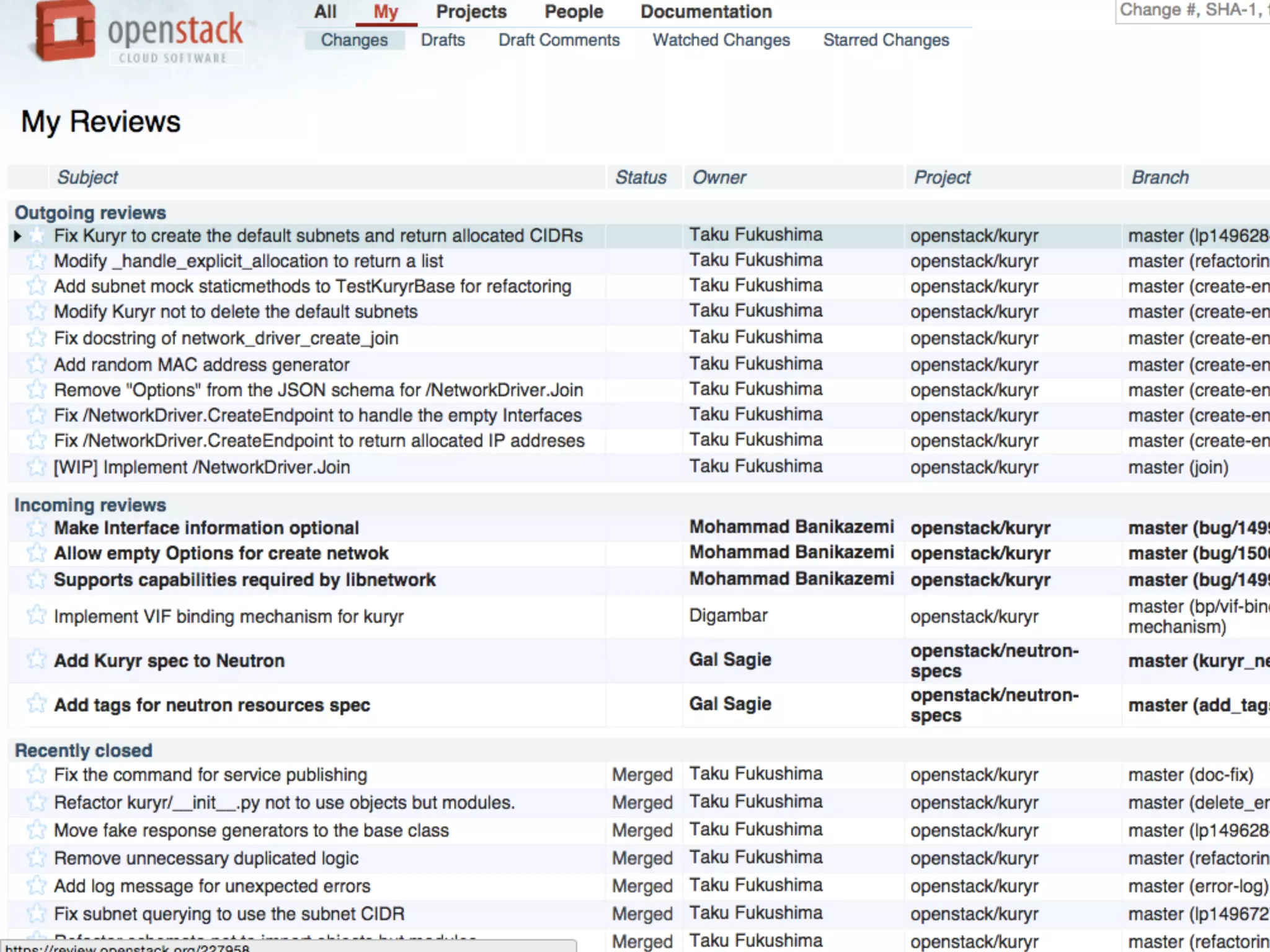Image resolution: width=1270 pixels, height=952 pixels.
Task: Click the row pointer arrow beside first outgoing review
Action: click(17, 236)
